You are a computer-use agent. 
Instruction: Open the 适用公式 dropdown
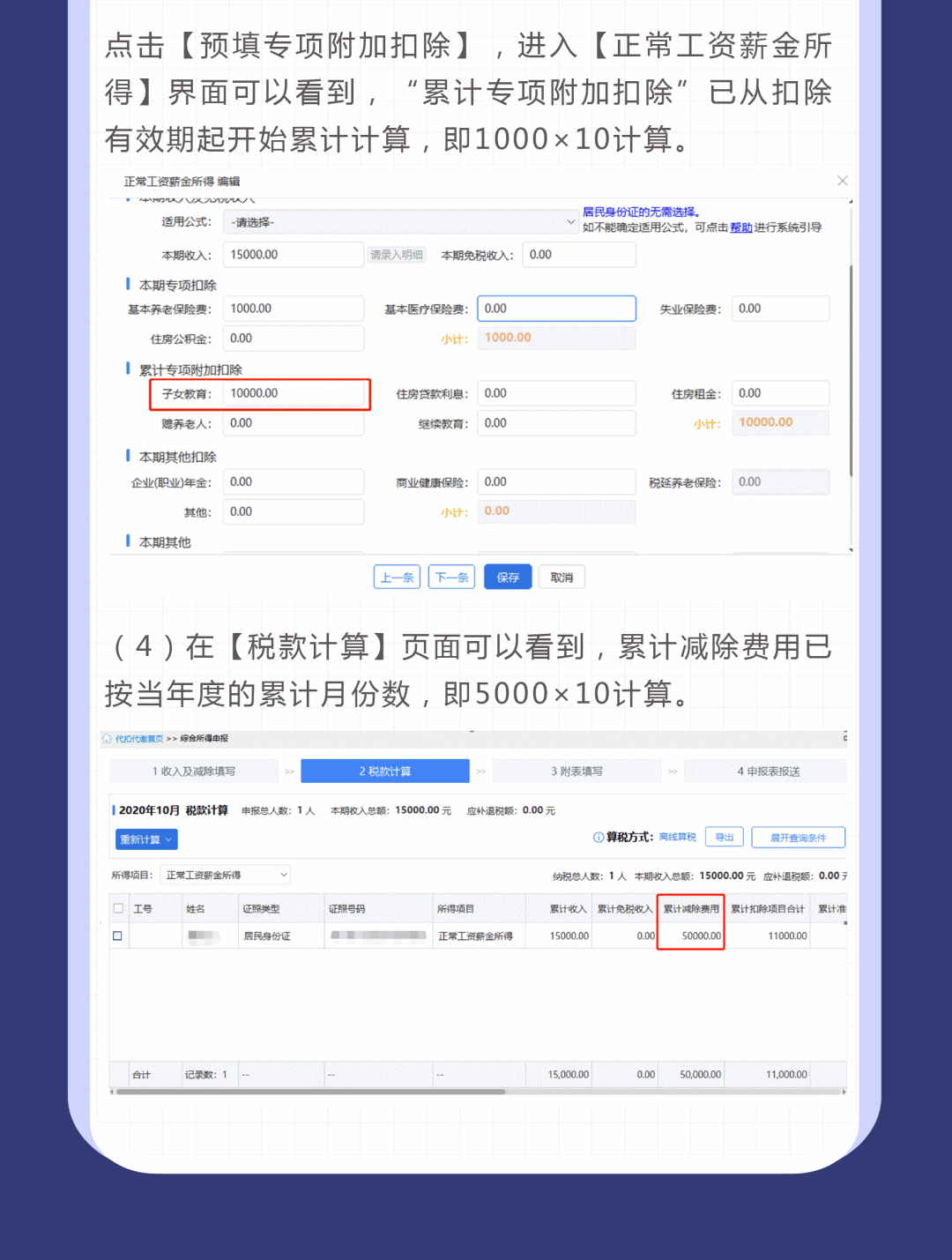click(400, 222)
